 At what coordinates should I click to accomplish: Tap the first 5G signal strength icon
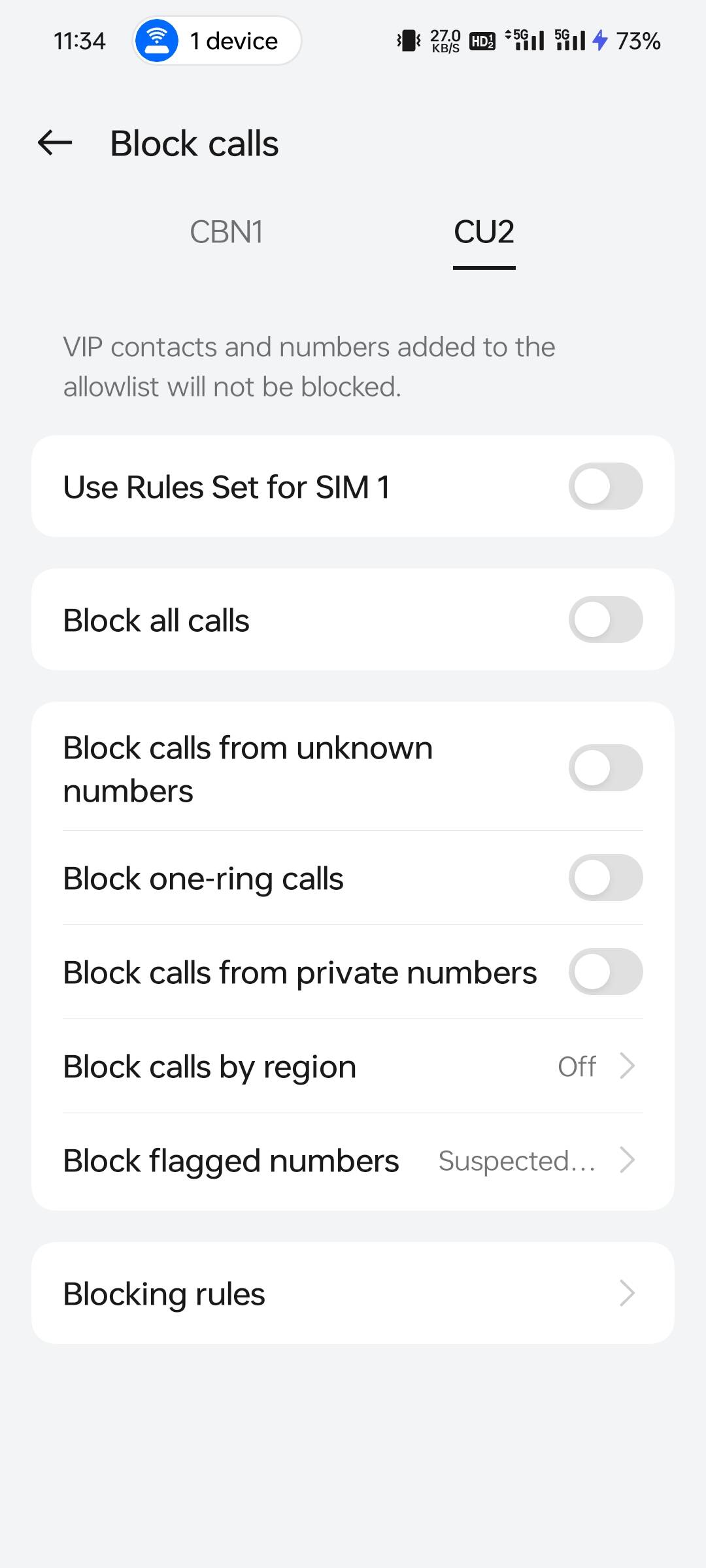(x=525, y=40)
